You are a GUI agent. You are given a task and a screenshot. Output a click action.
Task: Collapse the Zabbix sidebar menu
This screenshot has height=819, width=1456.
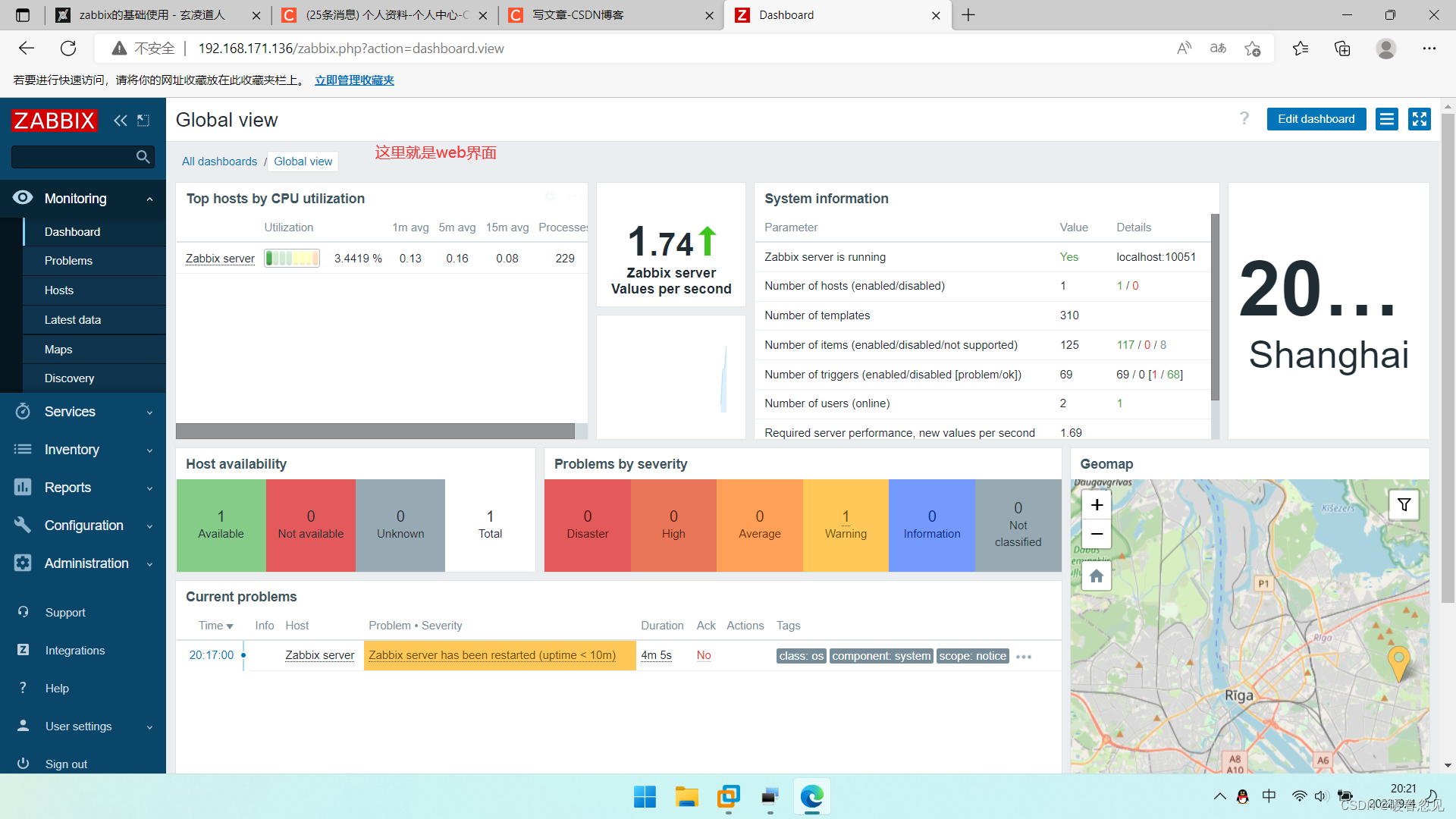(120, 121)
